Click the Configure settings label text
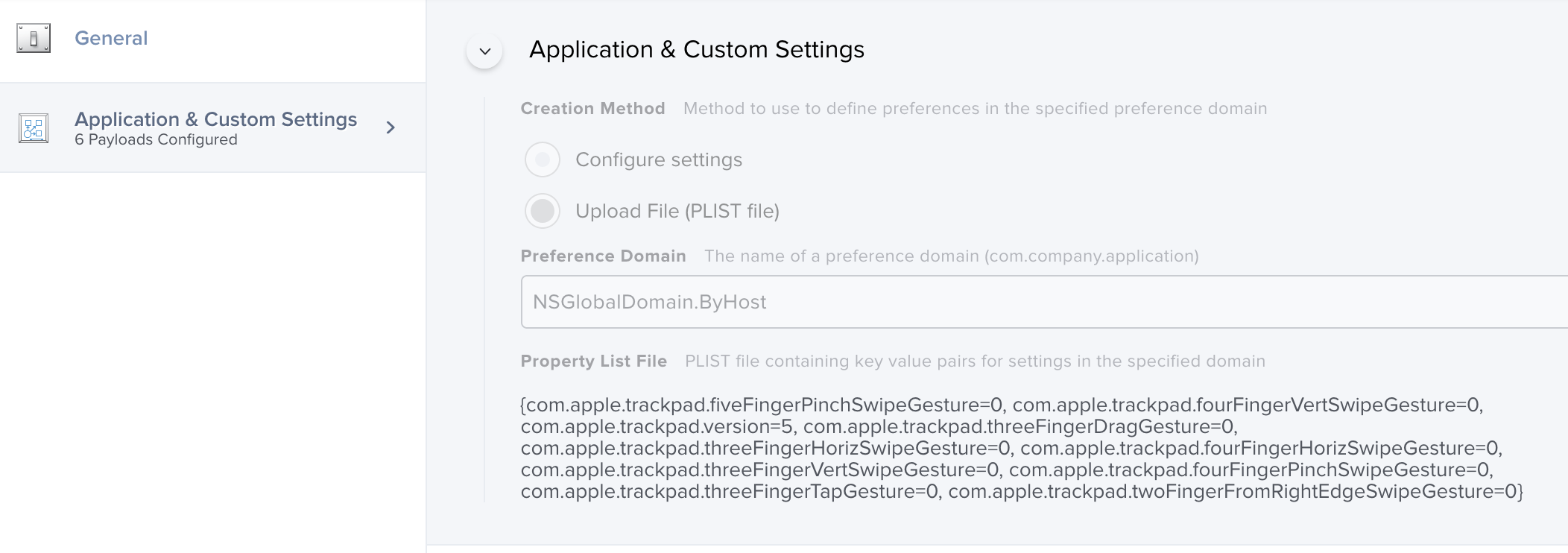 pos(659,159)
